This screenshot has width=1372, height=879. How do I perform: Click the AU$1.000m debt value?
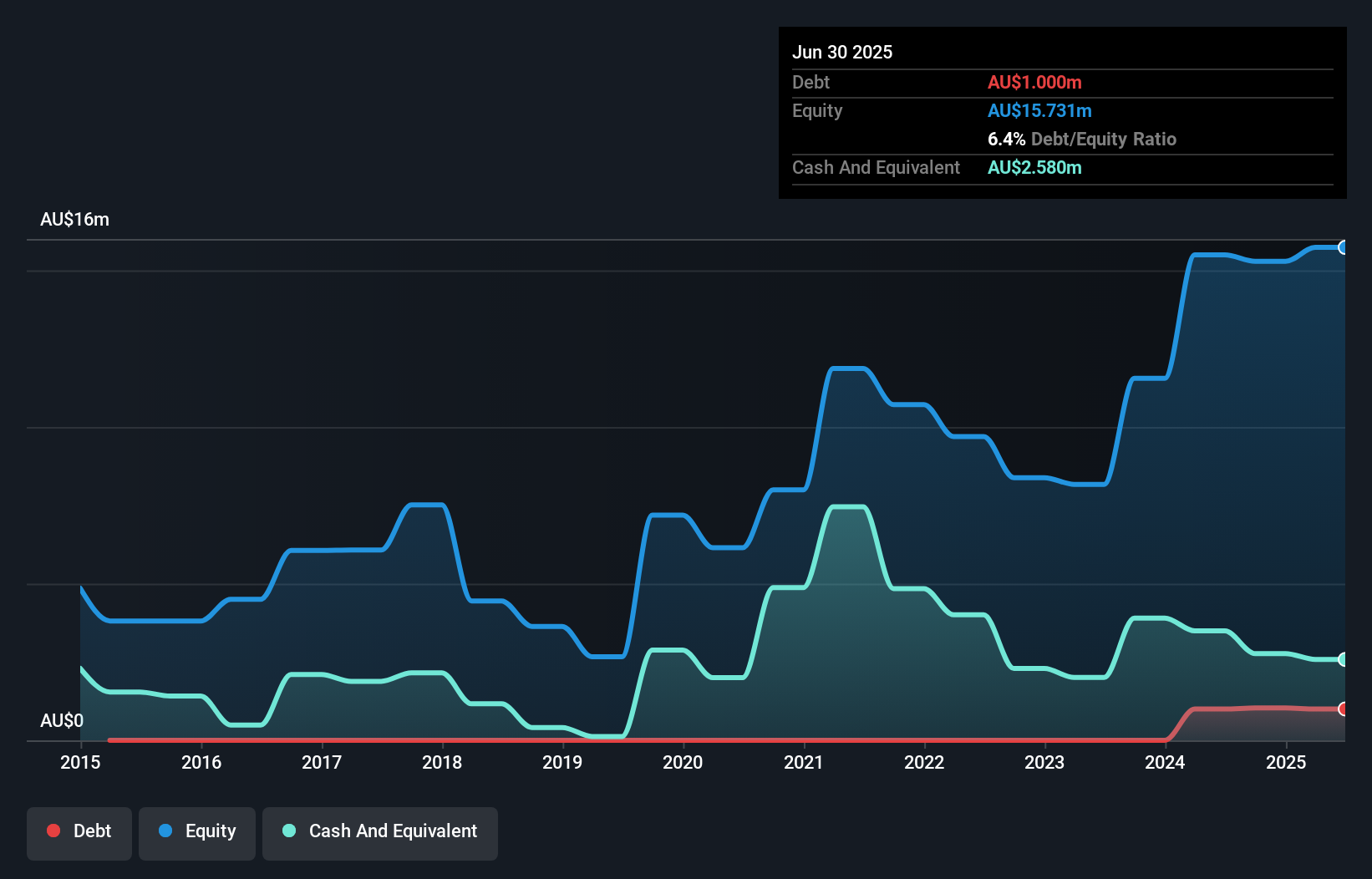point(1034,82)
